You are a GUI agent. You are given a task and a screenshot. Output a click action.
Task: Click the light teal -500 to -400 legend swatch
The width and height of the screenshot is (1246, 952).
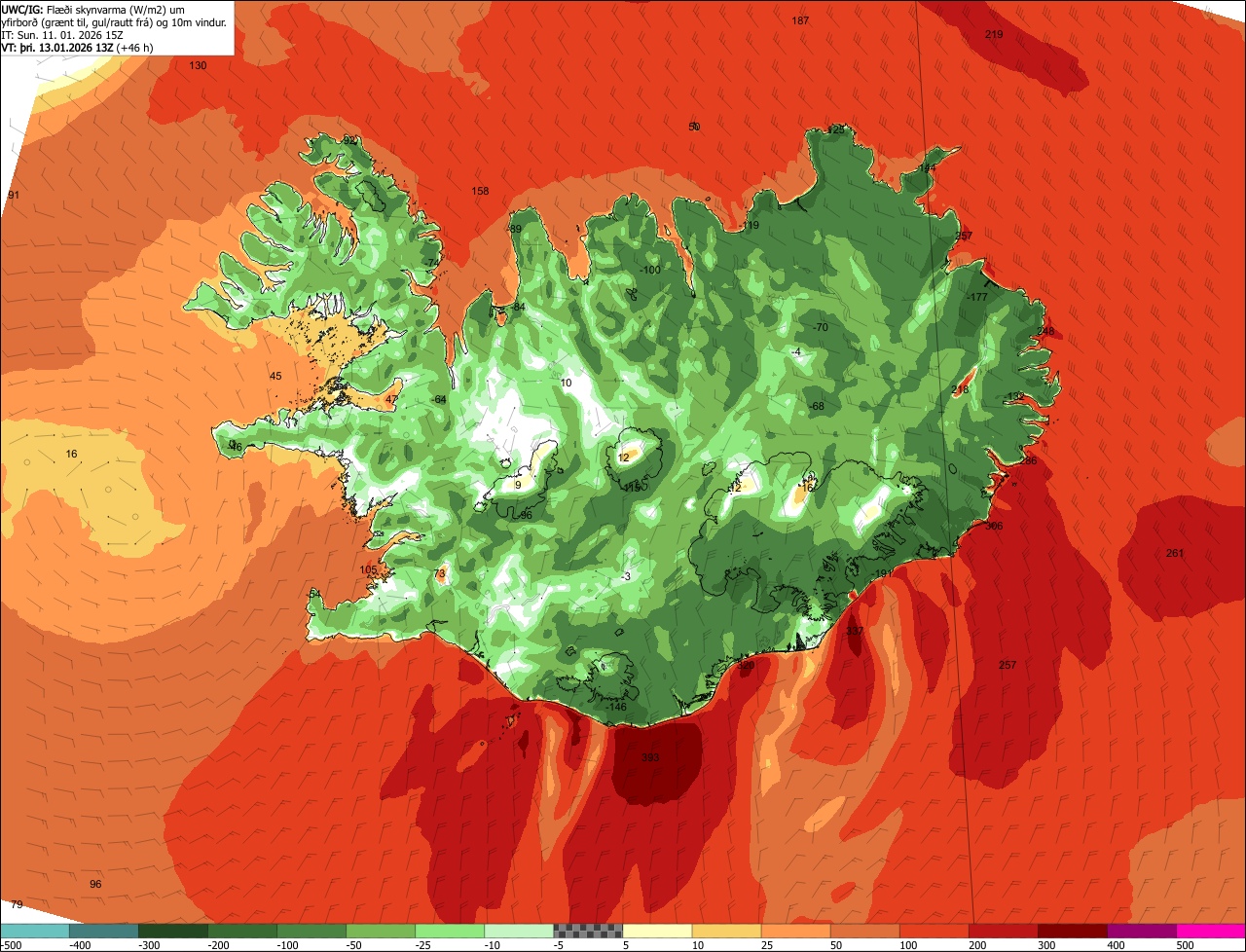(34, 931)
